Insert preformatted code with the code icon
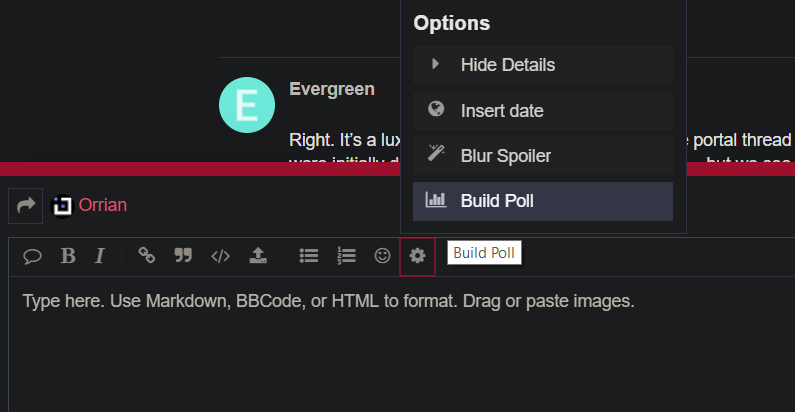This screenshot has height=412, width=795. click(x=220, y=256)
